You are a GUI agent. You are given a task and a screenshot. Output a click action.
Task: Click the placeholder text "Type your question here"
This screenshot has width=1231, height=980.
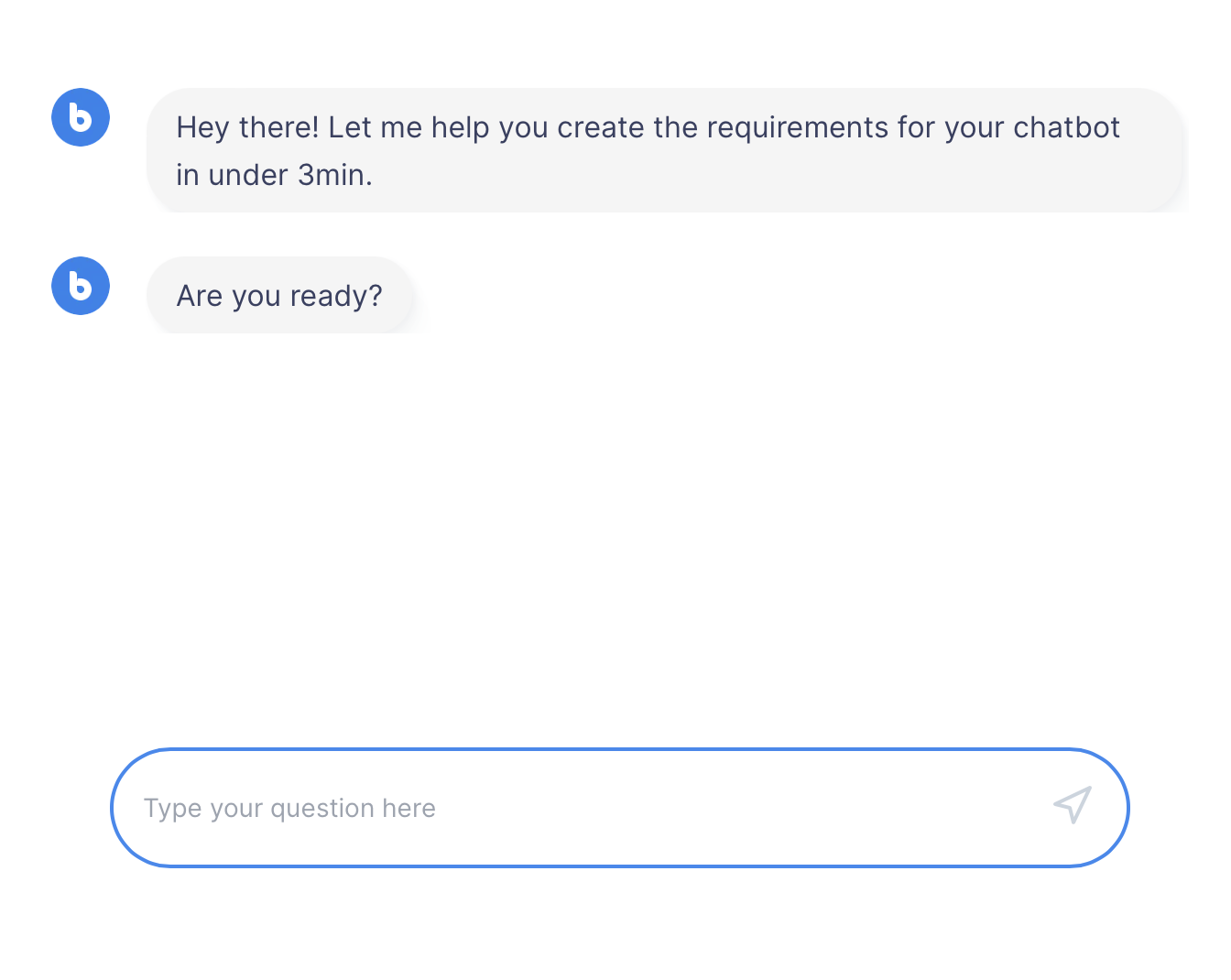(x=289, y=808)
